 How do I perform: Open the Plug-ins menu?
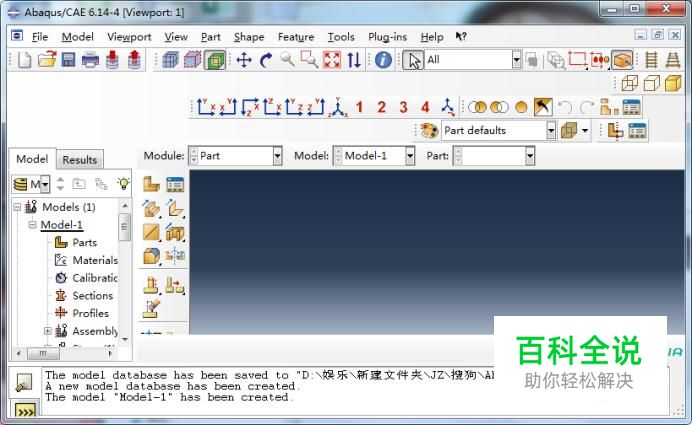(x=387, y=37)
